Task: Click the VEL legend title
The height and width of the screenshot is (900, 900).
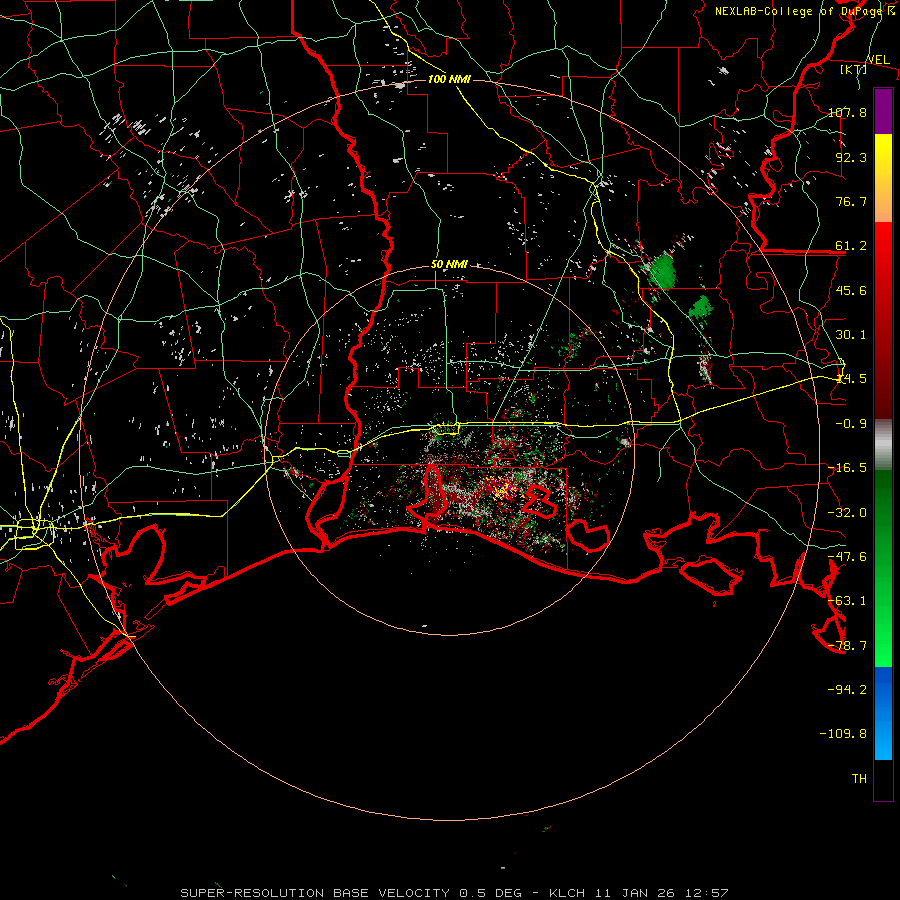Action: [878, 60]
